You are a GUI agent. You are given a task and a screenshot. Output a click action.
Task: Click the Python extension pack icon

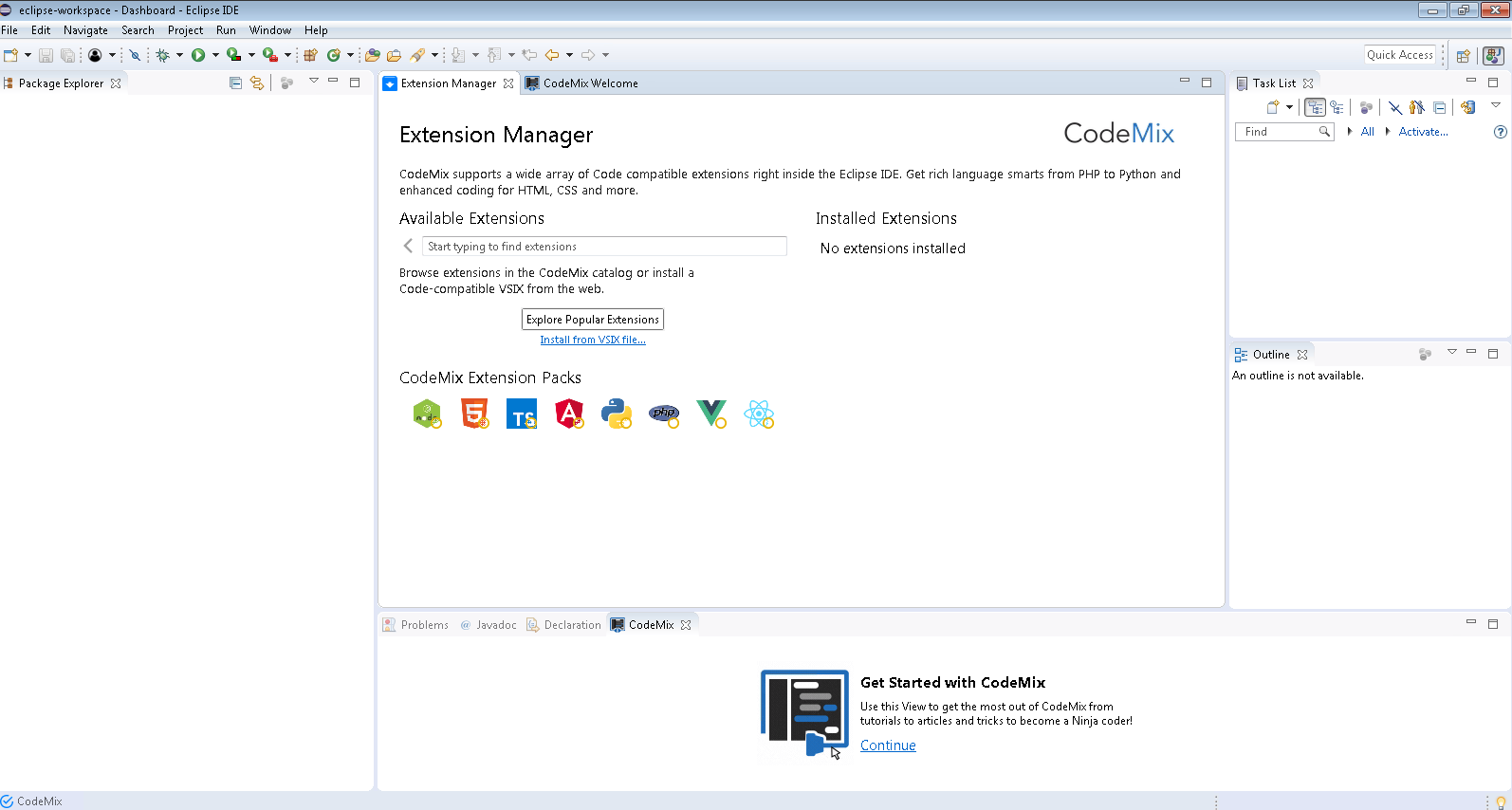pos(616,414)
